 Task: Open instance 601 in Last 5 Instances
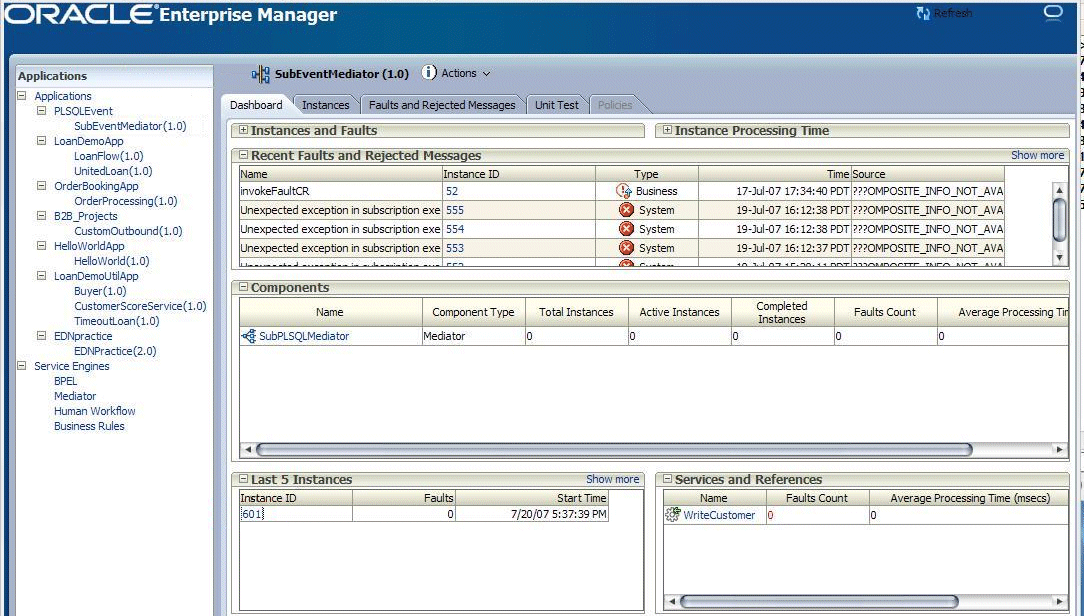click(252, 514)
